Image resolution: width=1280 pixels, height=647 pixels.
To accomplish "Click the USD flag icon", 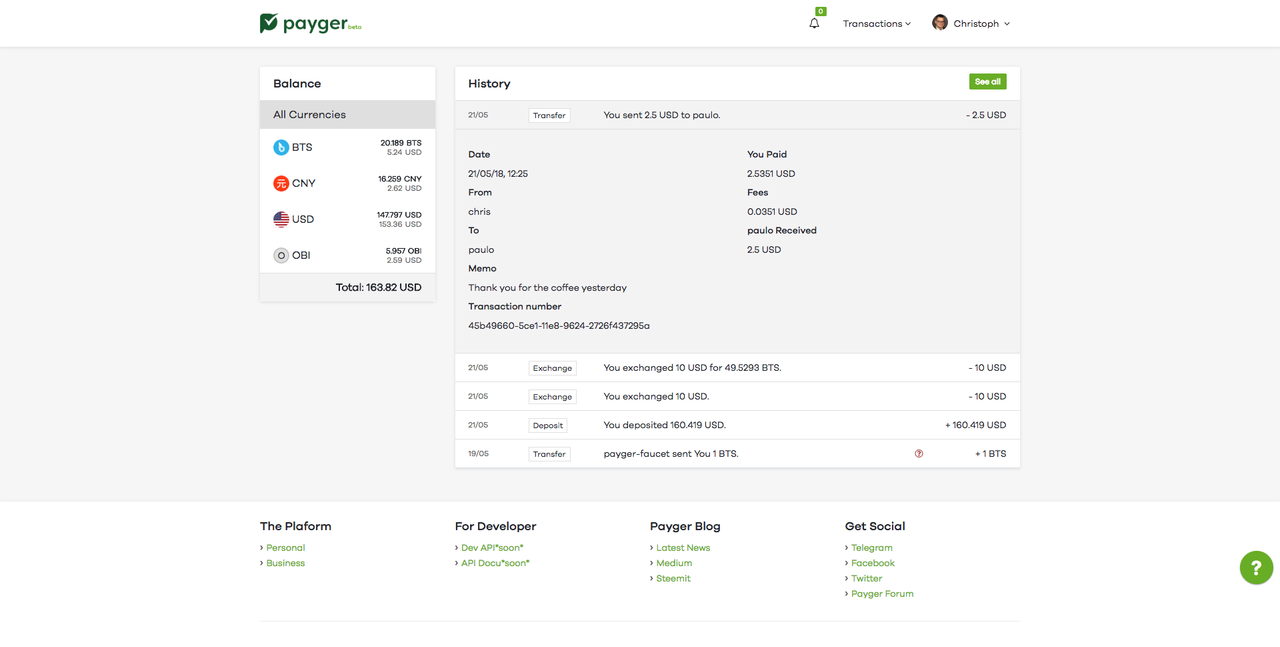I will [281, 219].
